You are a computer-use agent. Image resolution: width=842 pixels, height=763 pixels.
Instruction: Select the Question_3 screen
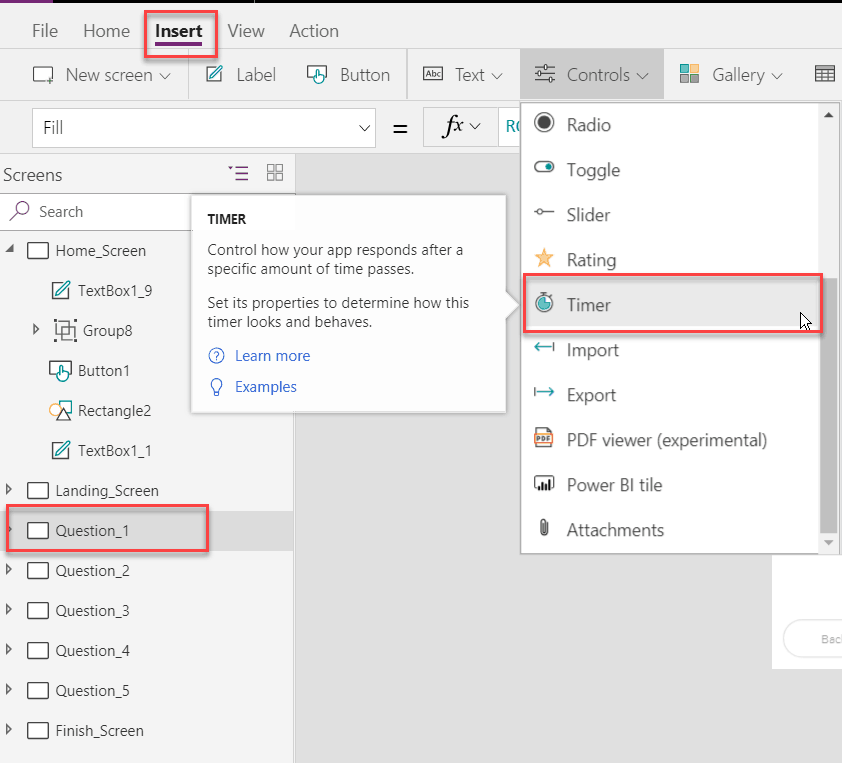(92, 611)
